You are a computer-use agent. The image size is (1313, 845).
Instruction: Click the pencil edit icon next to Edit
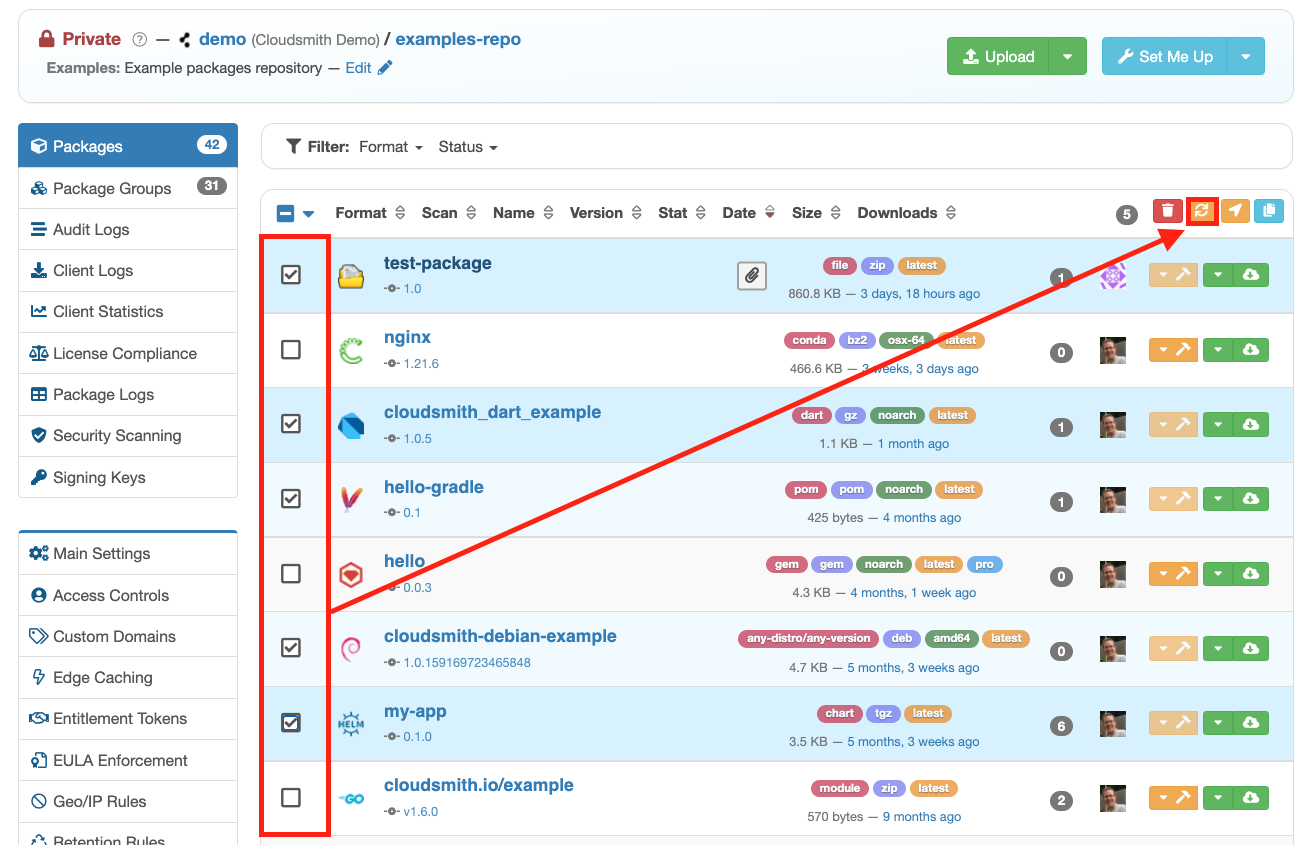coord(385,68)
